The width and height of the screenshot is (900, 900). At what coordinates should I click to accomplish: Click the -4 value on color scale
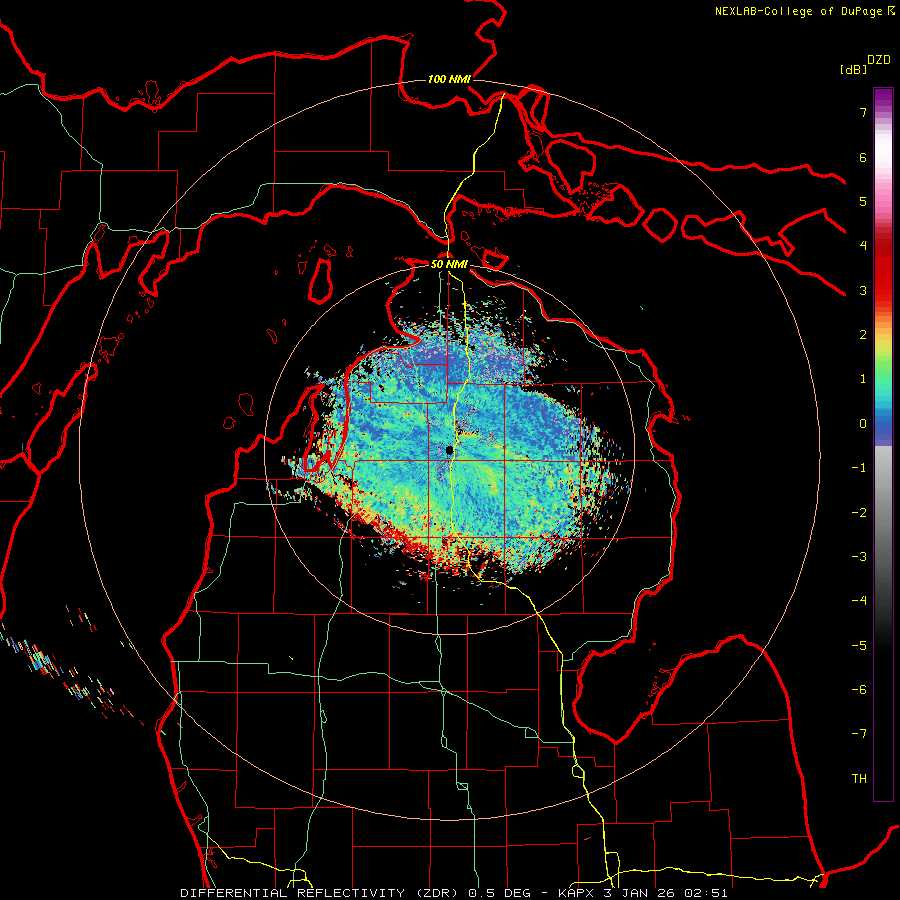[x=859, y=601]
